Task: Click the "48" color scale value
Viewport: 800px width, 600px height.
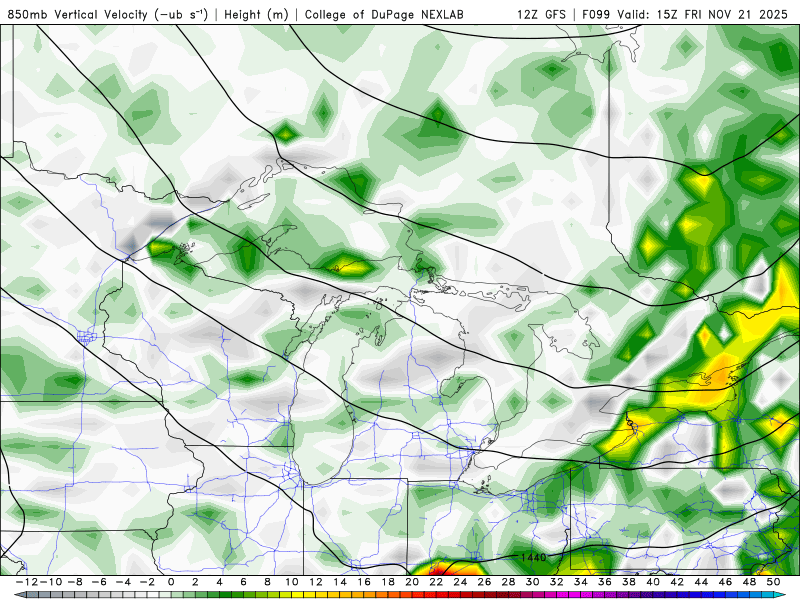Action: [x=749, y=582]
